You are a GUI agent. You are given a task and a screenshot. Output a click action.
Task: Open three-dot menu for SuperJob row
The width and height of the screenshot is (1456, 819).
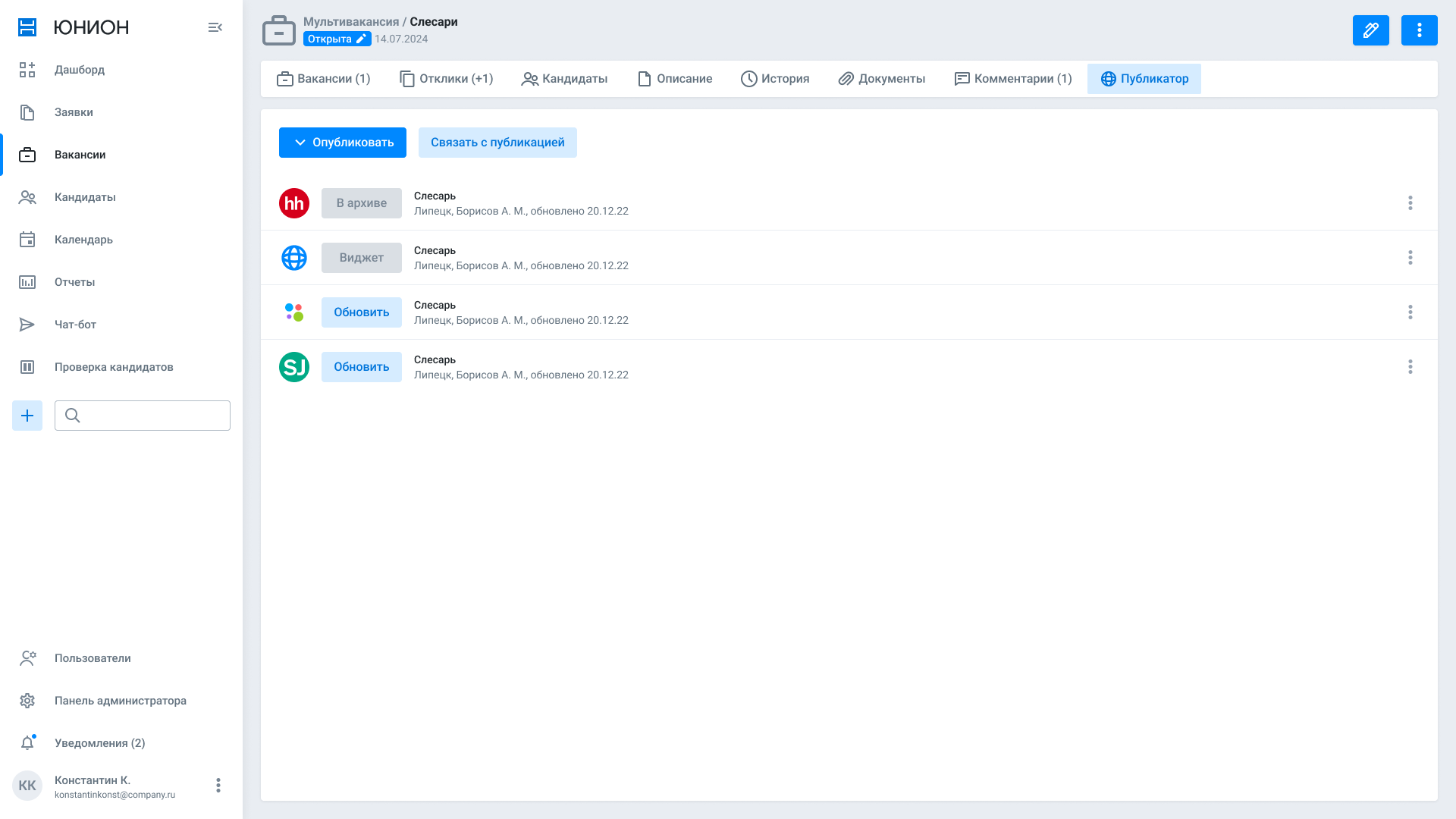tap(1410, 367)
